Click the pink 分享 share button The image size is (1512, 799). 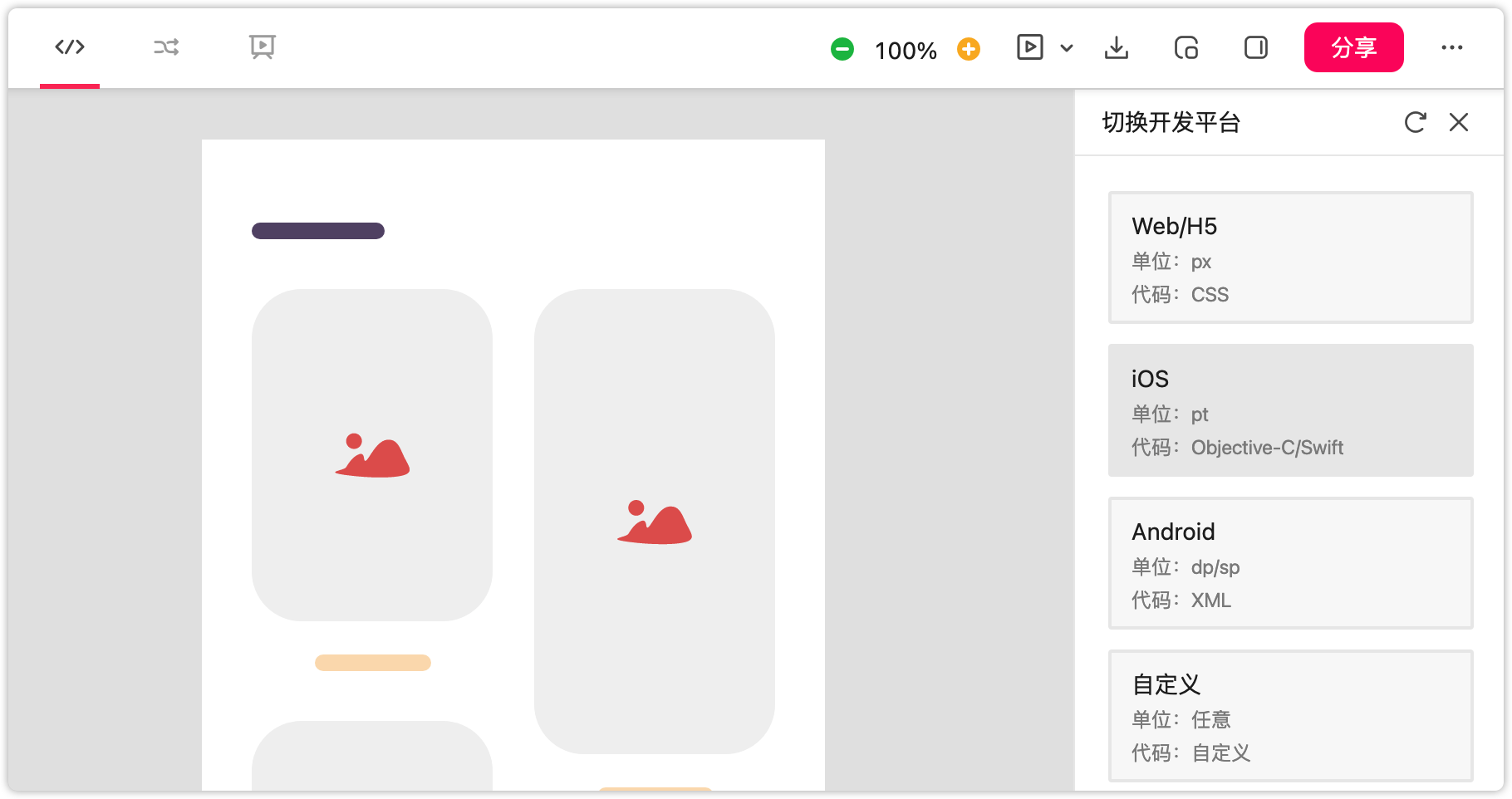(x=1353, y=47)
